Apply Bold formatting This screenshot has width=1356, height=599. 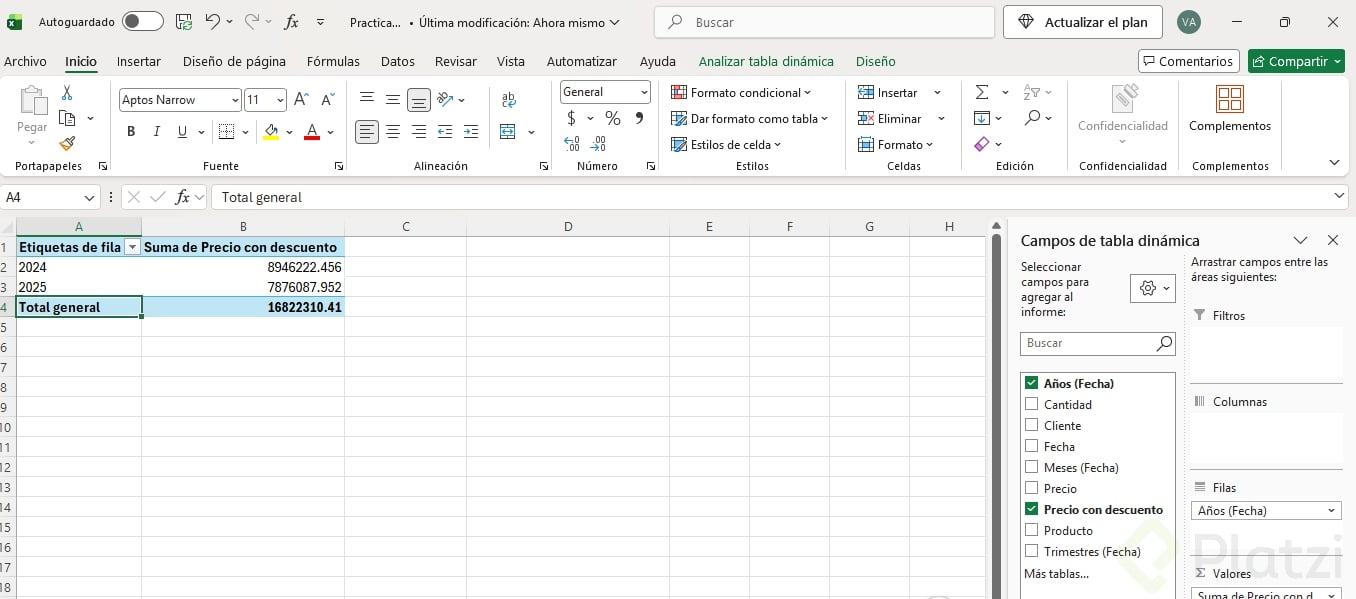point(131,132)
